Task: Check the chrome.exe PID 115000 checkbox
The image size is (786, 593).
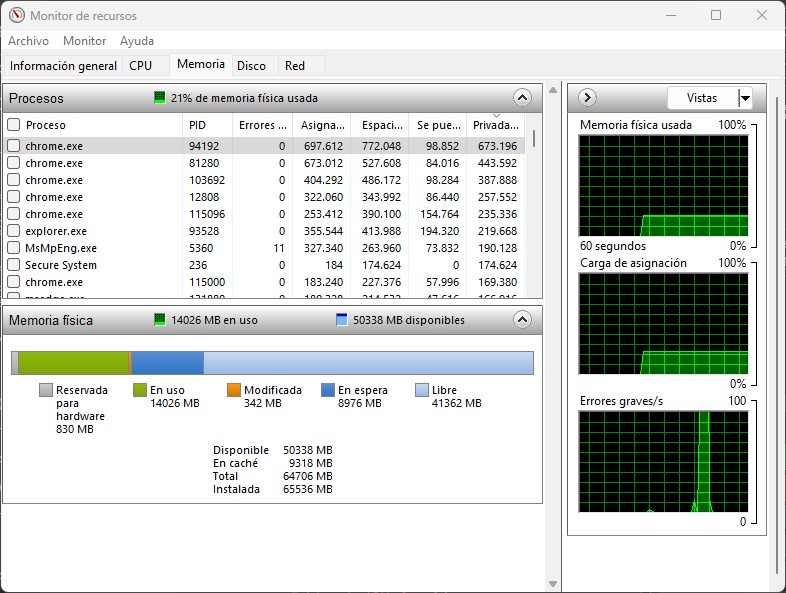Action: pyautogui.click(x=14, y=282)
